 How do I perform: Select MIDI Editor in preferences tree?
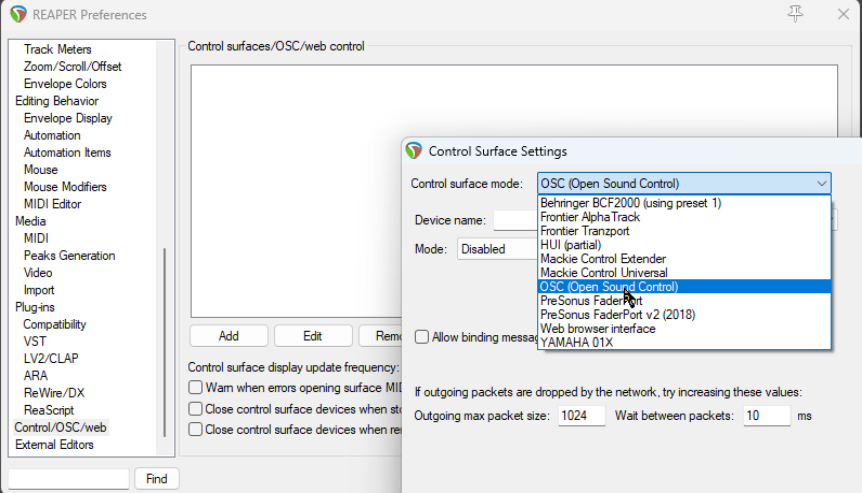coord(52,204)
